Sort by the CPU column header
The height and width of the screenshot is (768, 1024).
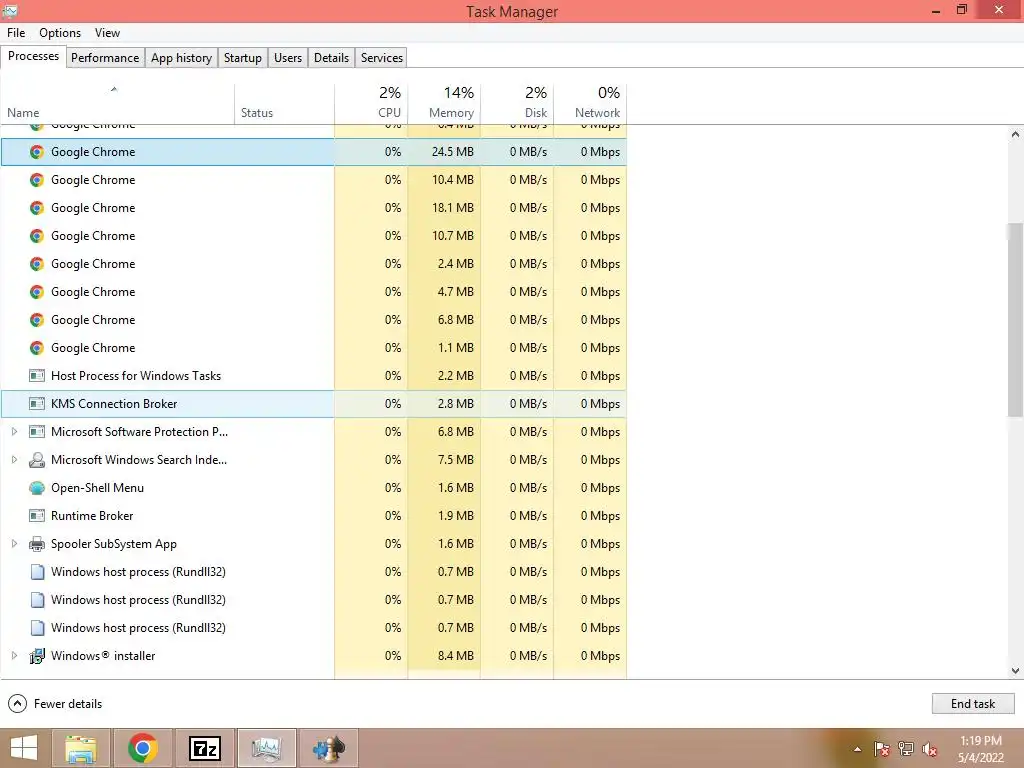(x=371, y=104)
